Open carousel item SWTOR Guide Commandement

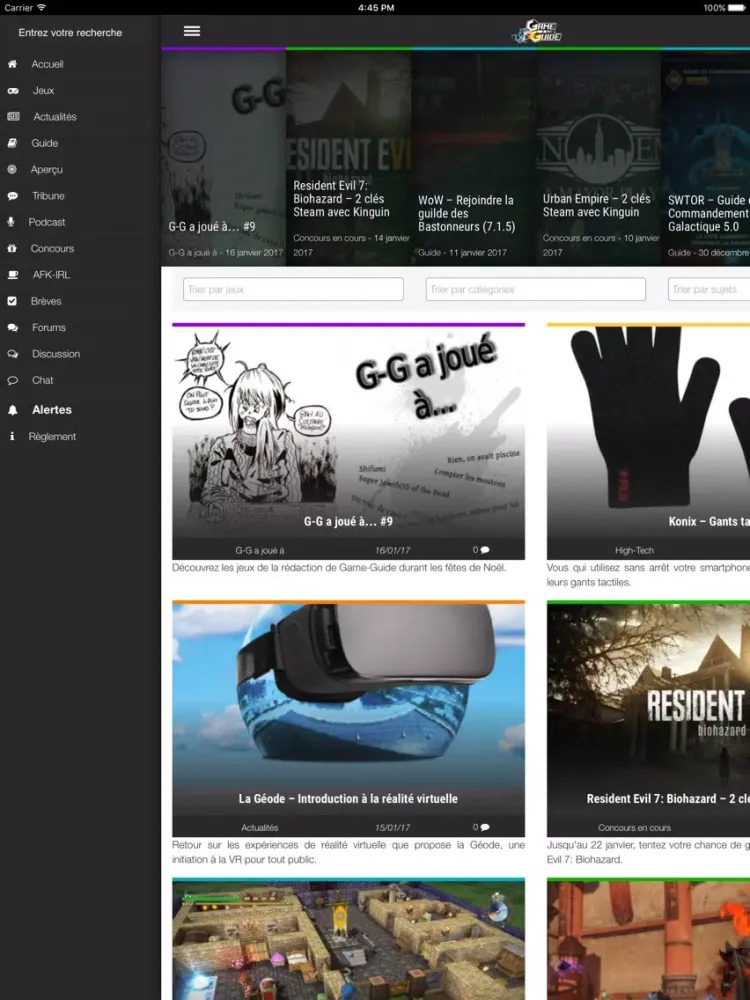point(705,158)
